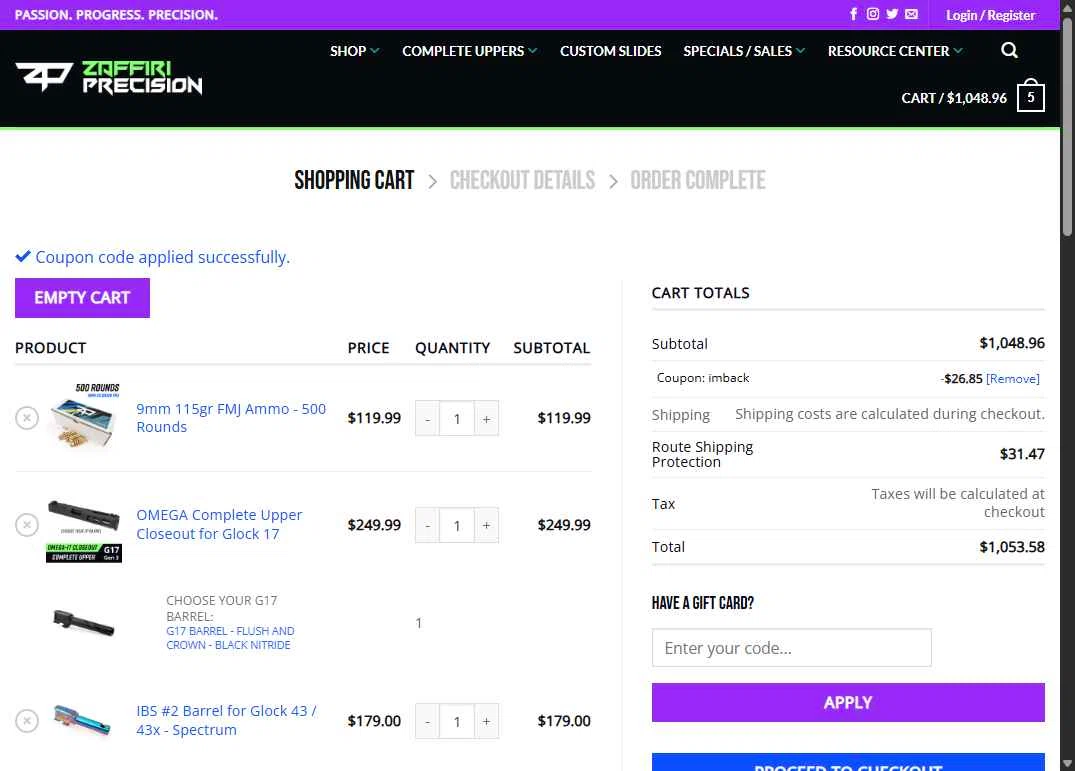Image resolution: width=1075 pixels, height=771 pixels.
Task: Click the email envelope icon
Action: [911, 14]
